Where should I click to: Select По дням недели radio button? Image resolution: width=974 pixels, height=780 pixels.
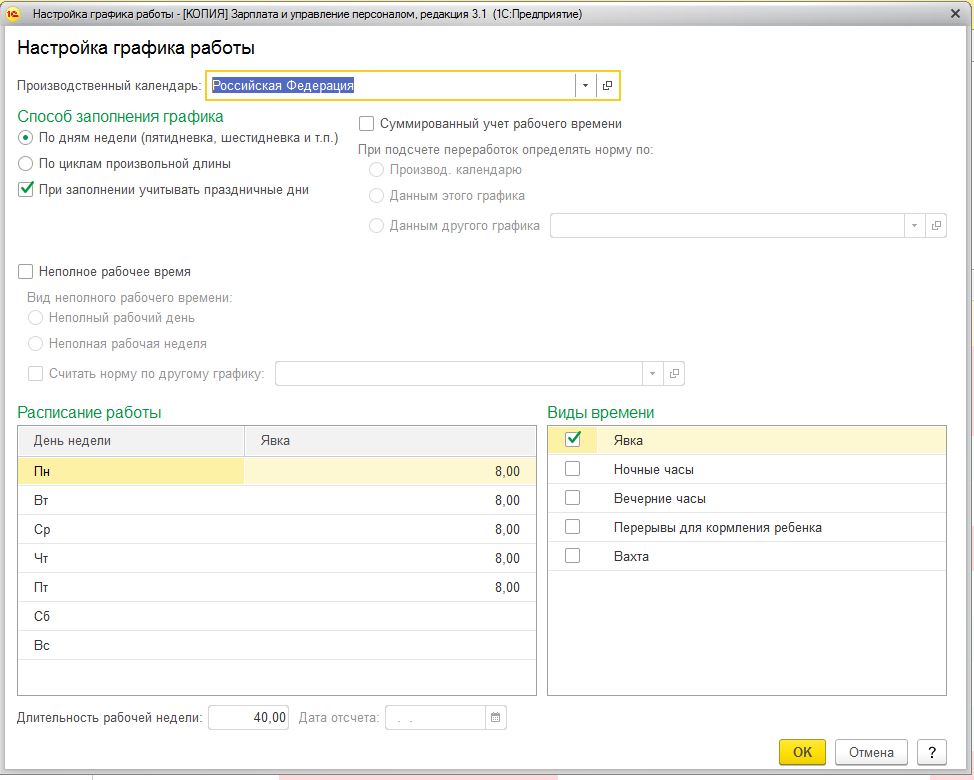(25, 138)
